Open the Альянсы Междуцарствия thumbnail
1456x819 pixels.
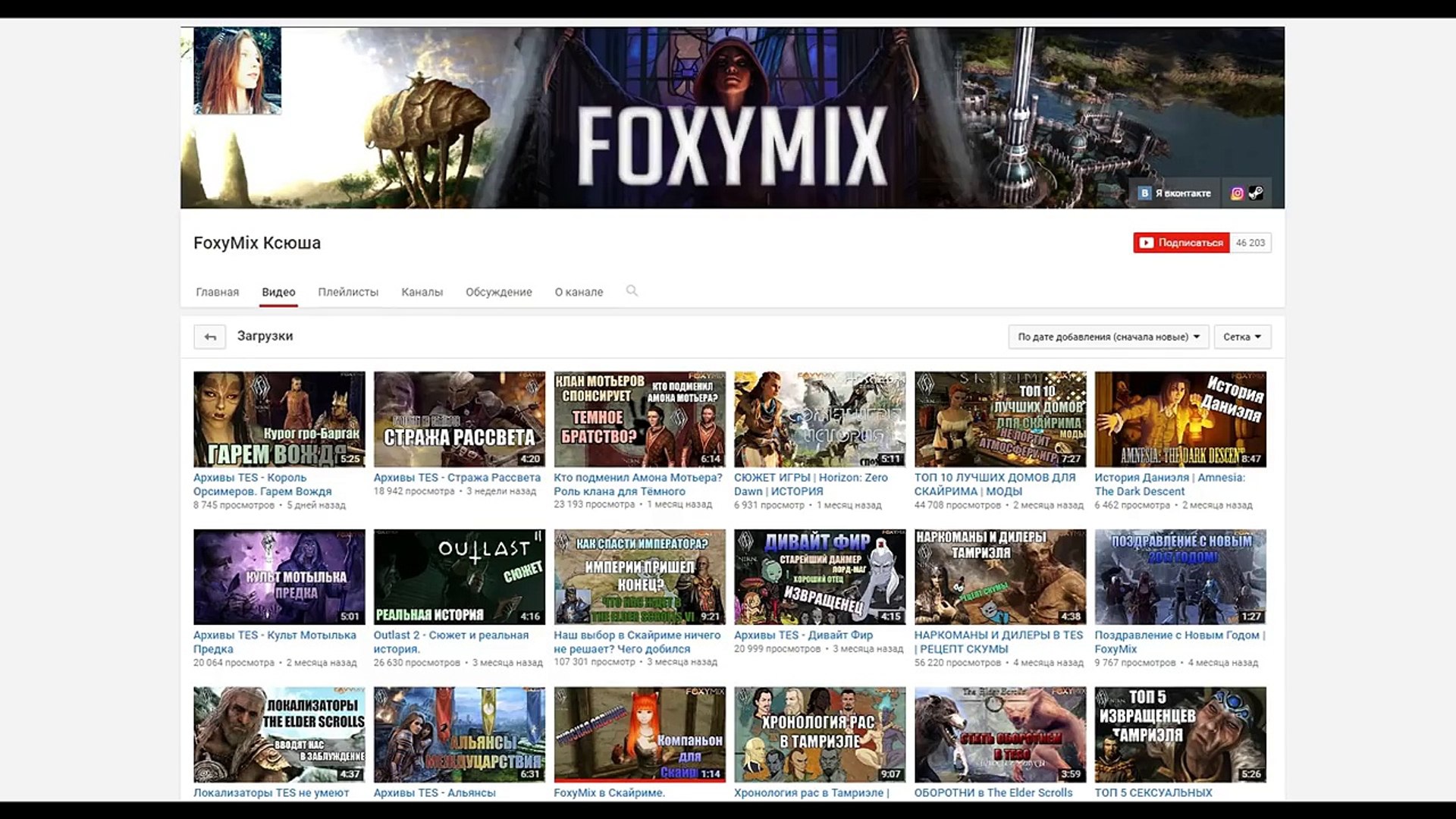tap(460, 735)
